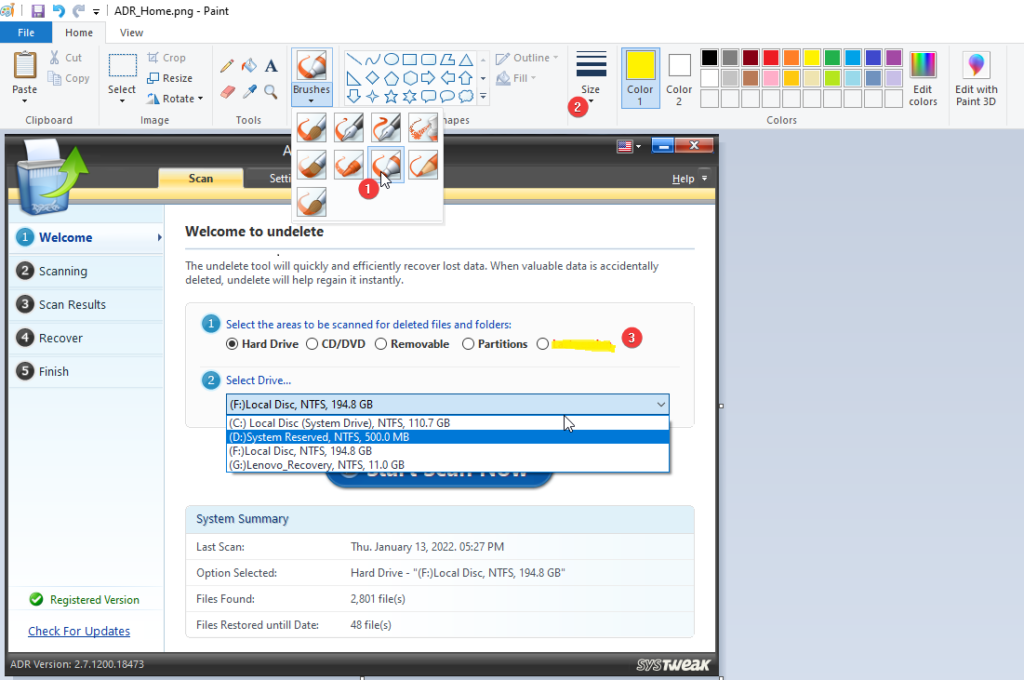Image resolution: width=1024 pixels, height=680 pixels.
Task: Select the Color picker eyedropper tool
Action: (x=249, y=92)
